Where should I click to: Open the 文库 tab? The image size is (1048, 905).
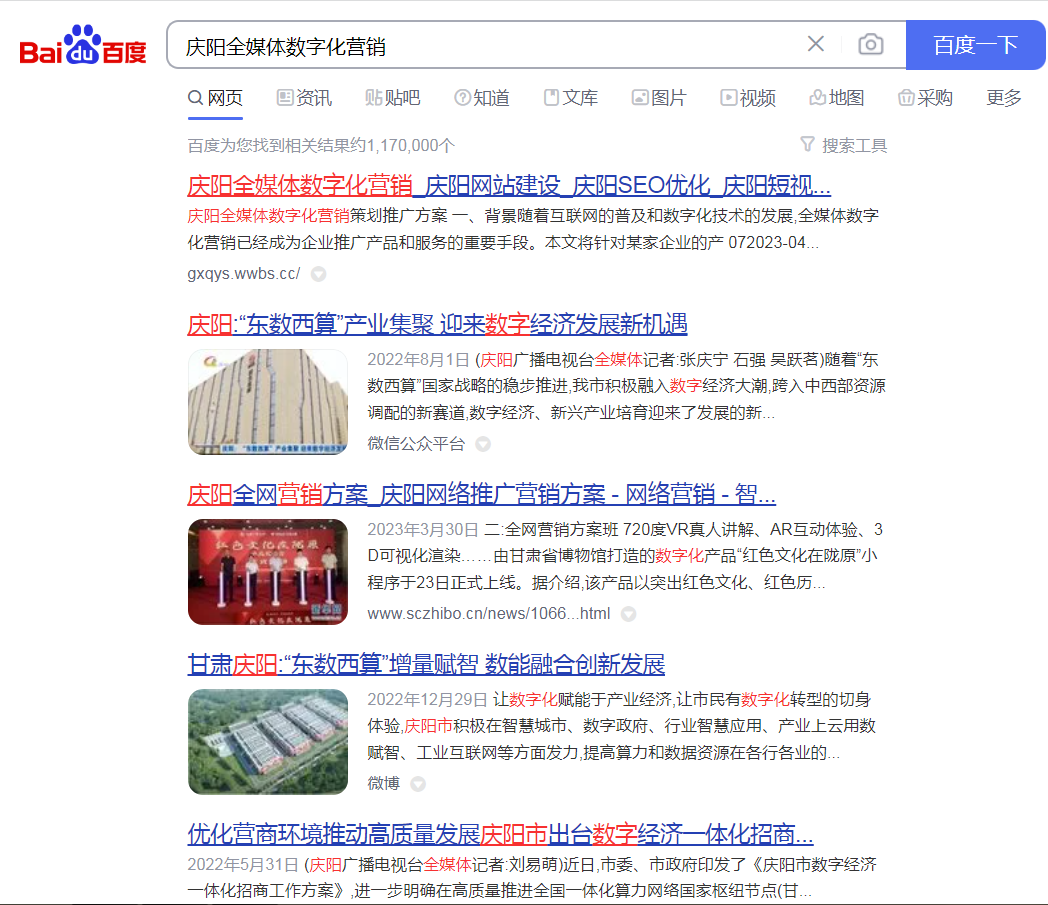click(571, 98)
